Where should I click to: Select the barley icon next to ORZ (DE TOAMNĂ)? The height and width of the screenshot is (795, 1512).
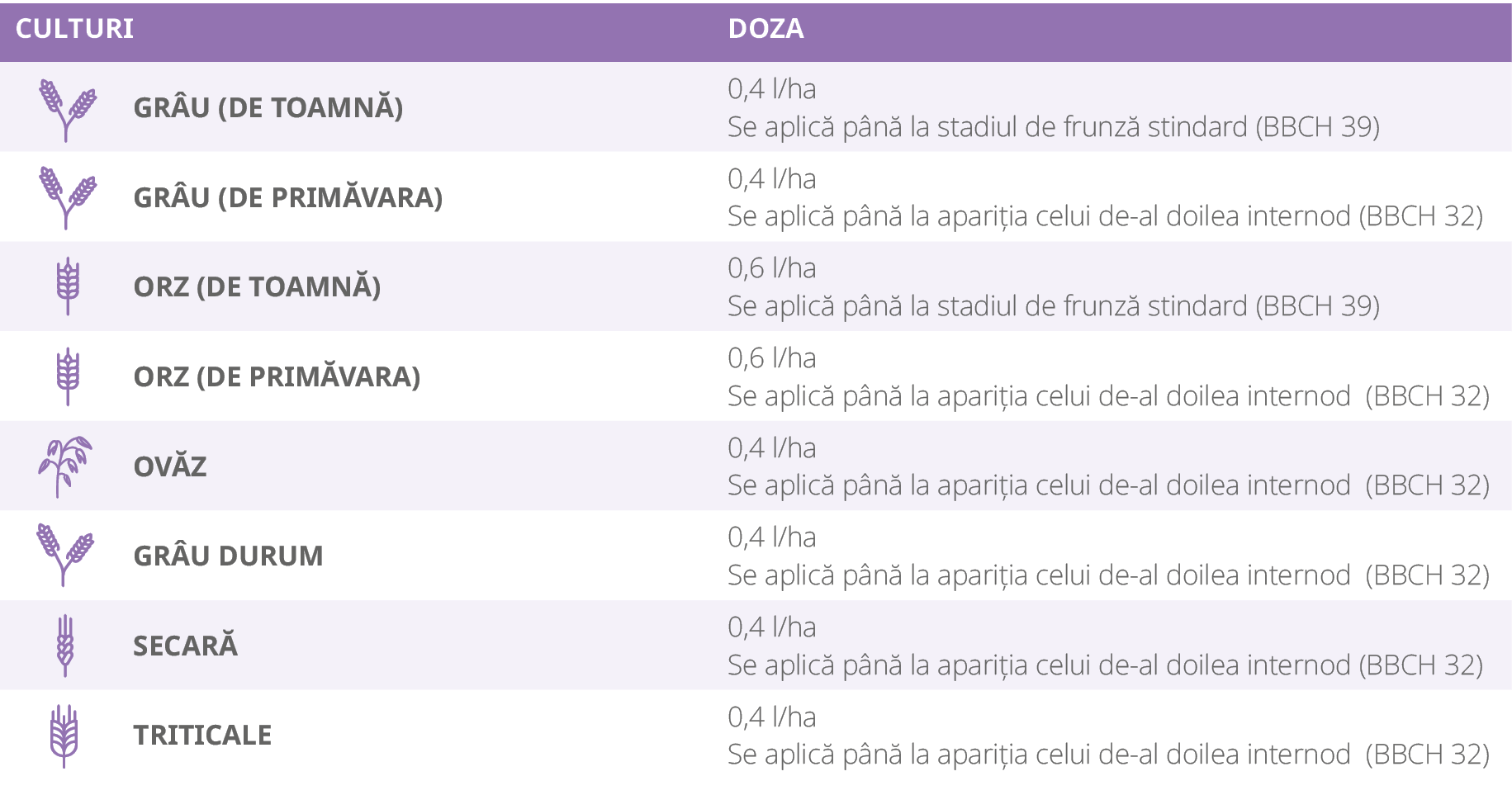[68, 286]
